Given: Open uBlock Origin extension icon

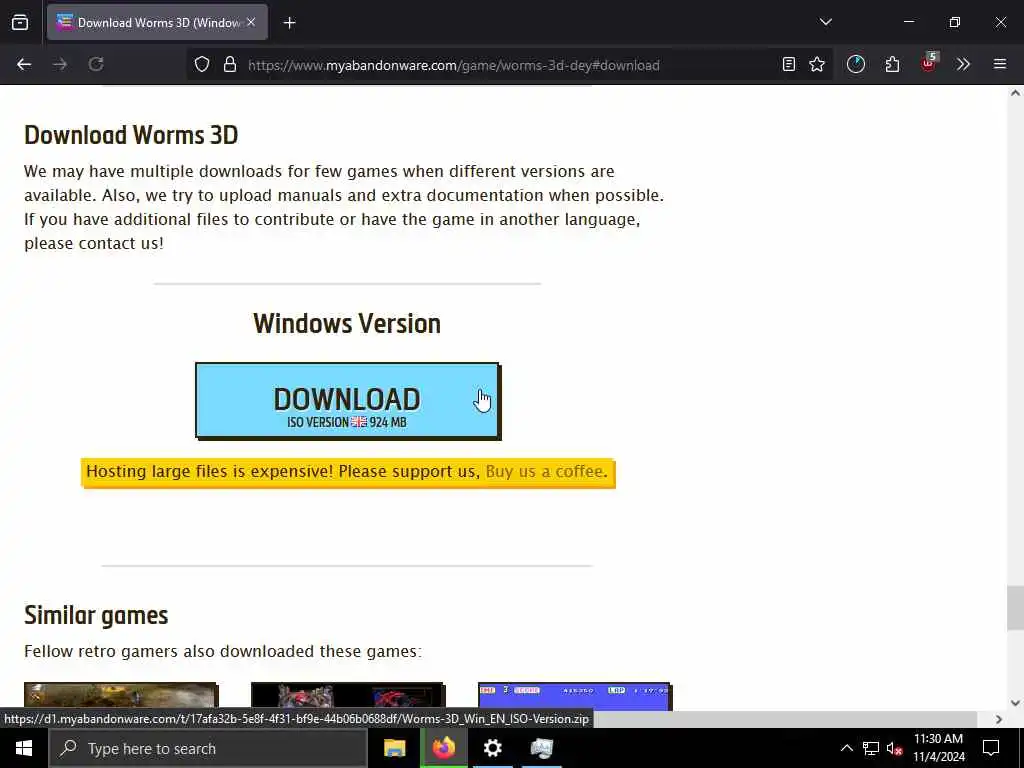Looking at the screenshot, I should click(x=928, y=63).
